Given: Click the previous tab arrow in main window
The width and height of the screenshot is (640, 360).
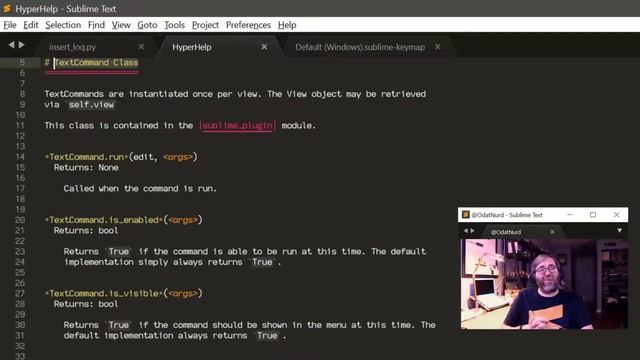Looking at the screenshot, I should pos(11,44).
